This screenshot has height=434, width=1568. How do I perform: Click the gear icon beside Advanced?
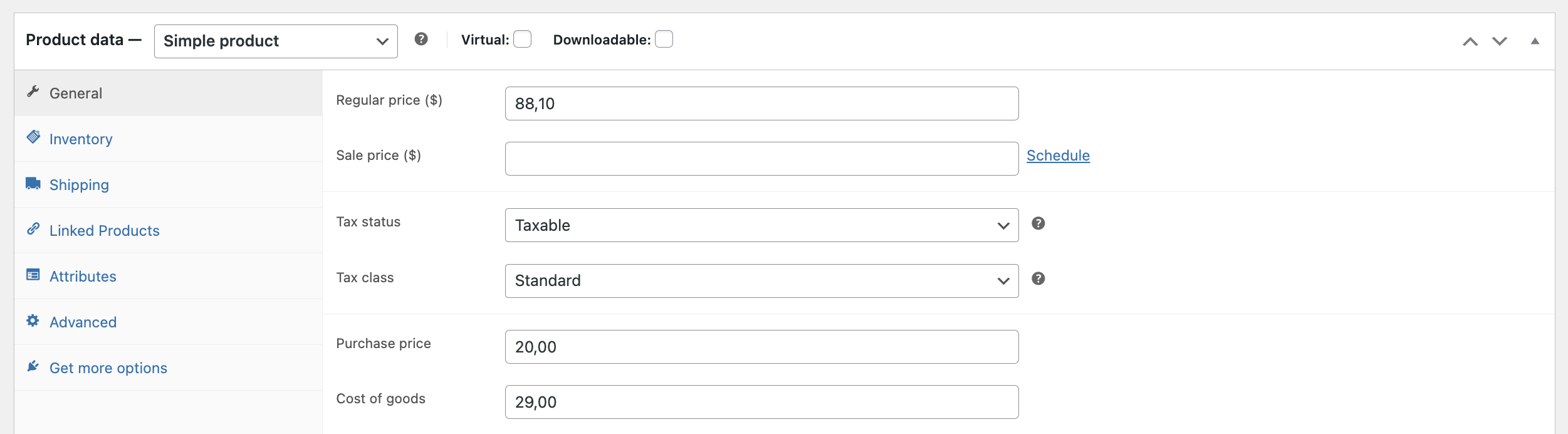tap(33, 321)
